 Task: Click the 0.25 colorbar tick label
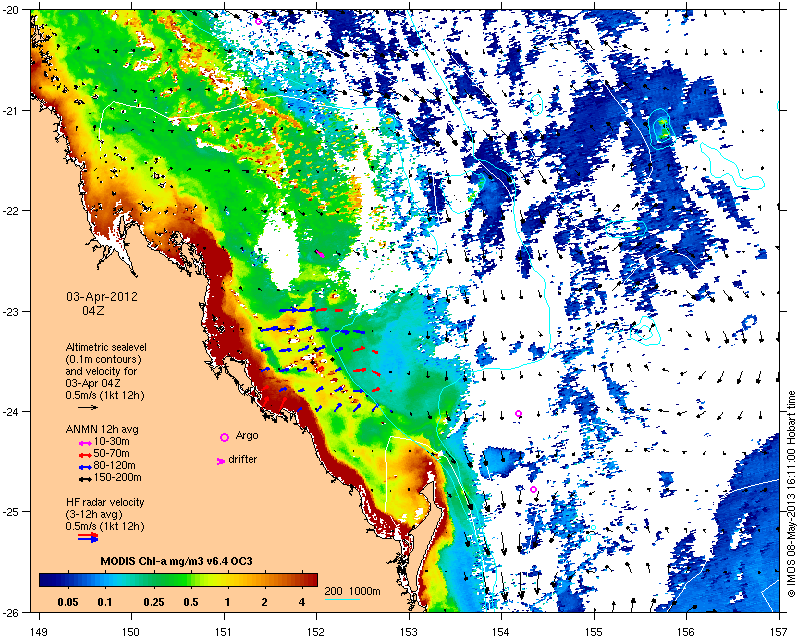(154, 602)
